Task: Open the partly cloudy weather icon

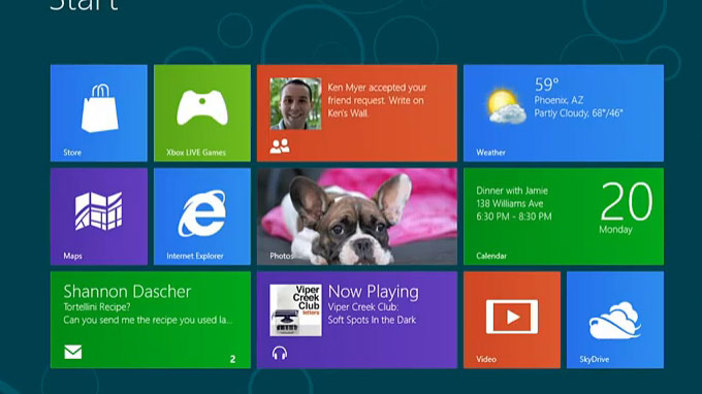Action: (x=506, y=107)
